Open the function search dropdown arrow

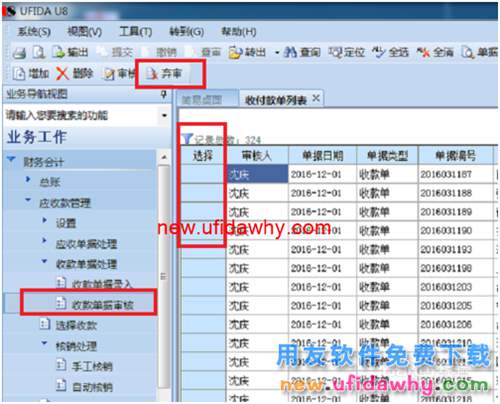coord(164,116)
